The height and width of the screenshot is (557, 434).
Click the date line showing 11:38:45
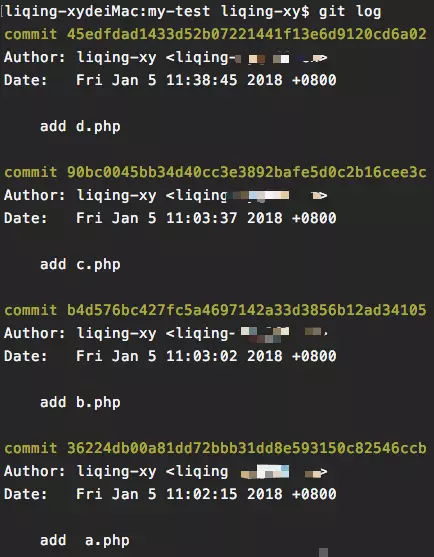coord(170,80)
